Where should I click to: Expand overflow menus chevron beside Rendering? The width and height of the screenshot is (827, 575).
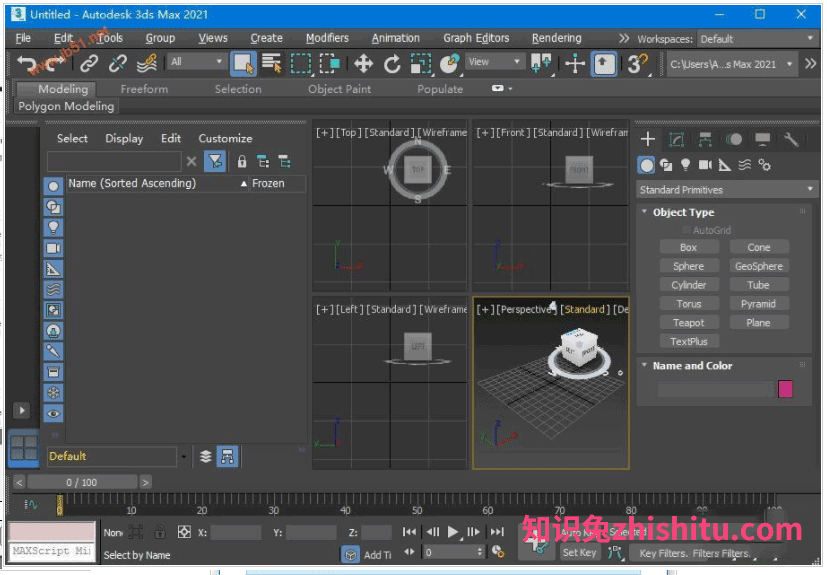coord(623,39)
